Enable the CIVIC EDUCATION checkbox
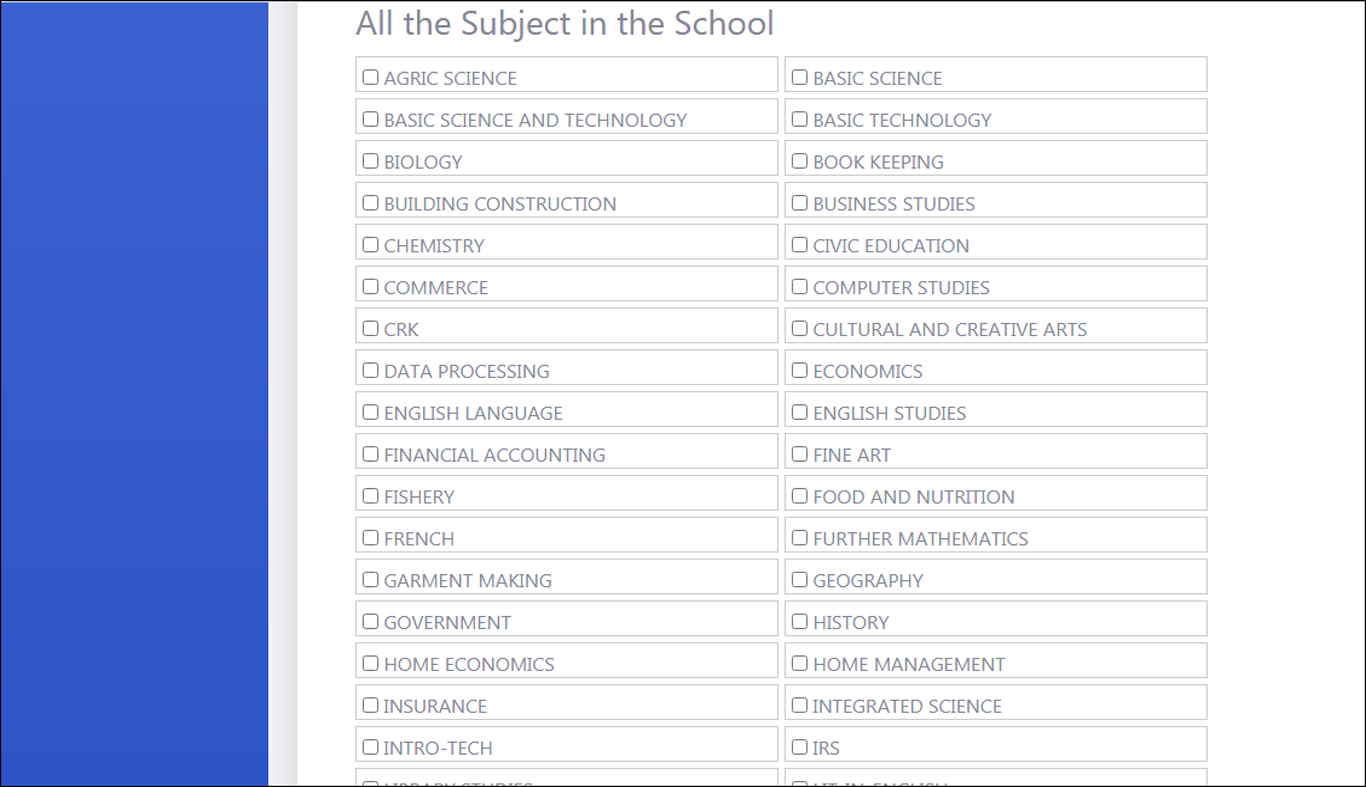This screenshot has width=1366, height=787. click(799, 245)
